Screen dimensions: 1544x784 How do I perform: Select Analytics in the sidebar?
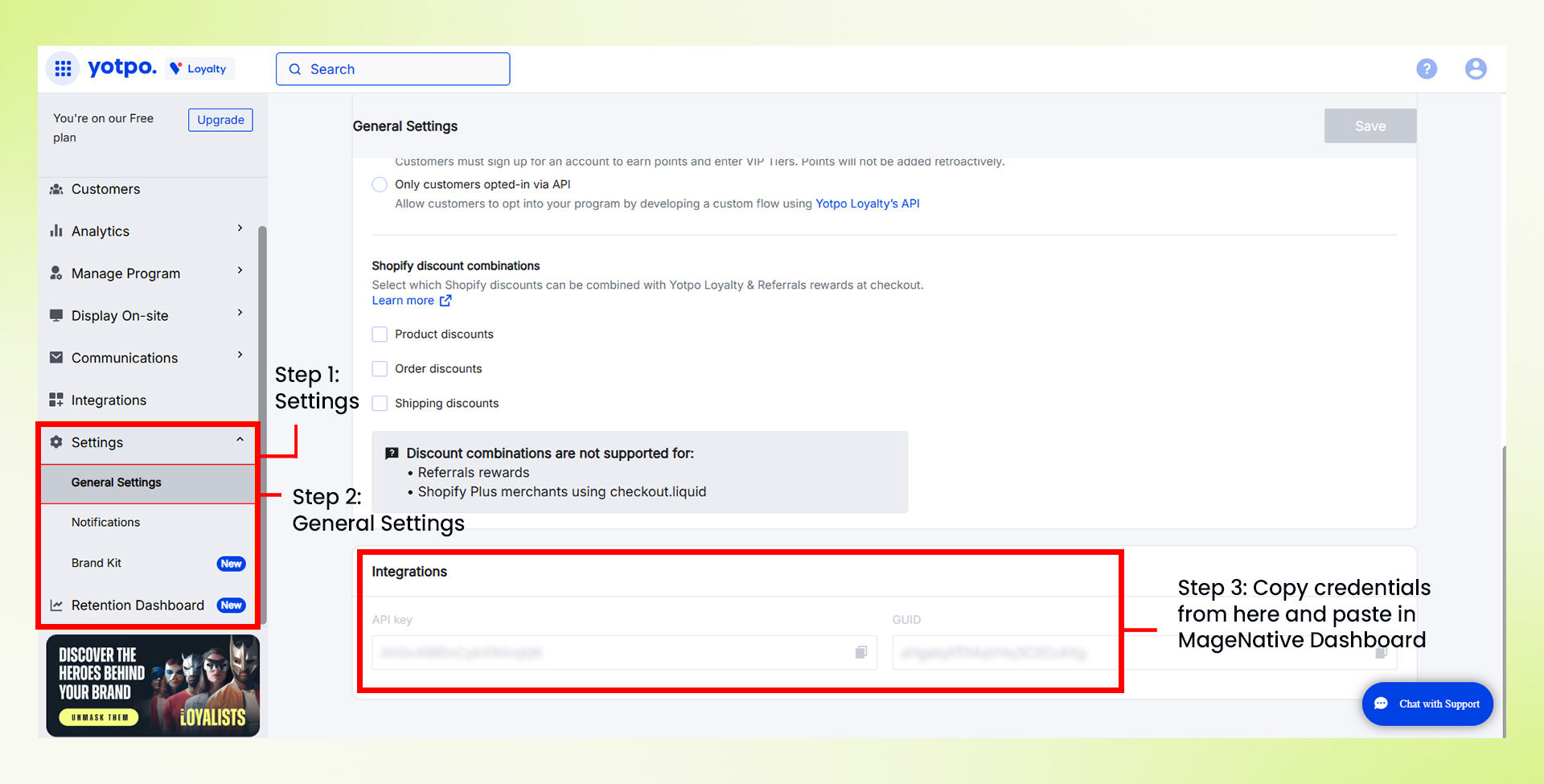tap(100, 231)
